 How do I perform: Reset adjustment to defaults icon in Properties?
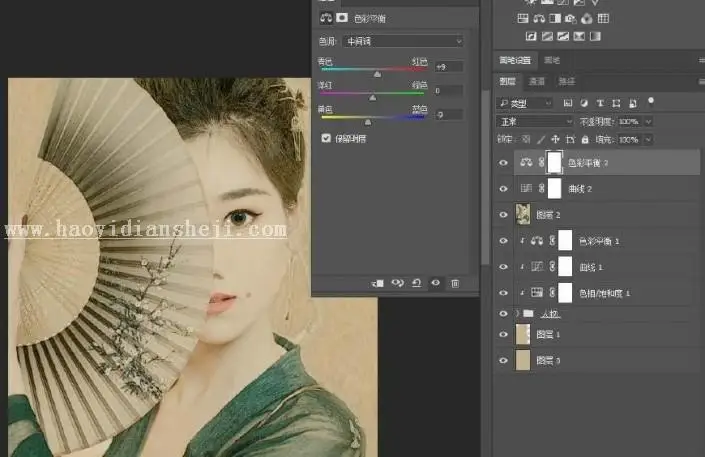(x=416, y=283)
